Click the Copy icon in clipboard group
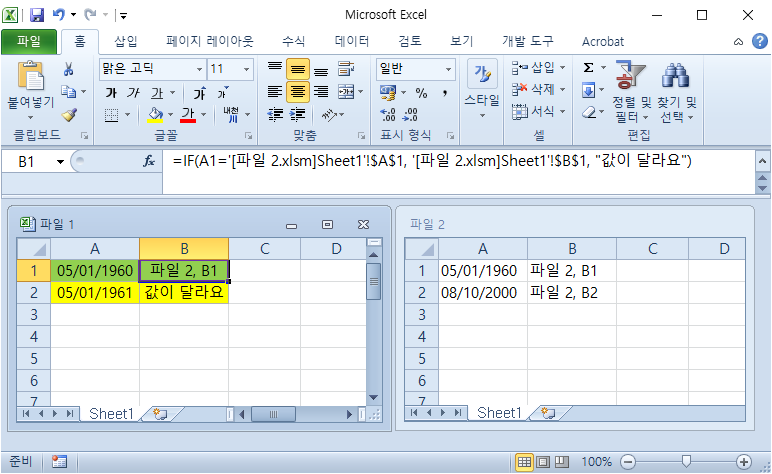This screenshot has width=772, height=474. coord(68,92)
